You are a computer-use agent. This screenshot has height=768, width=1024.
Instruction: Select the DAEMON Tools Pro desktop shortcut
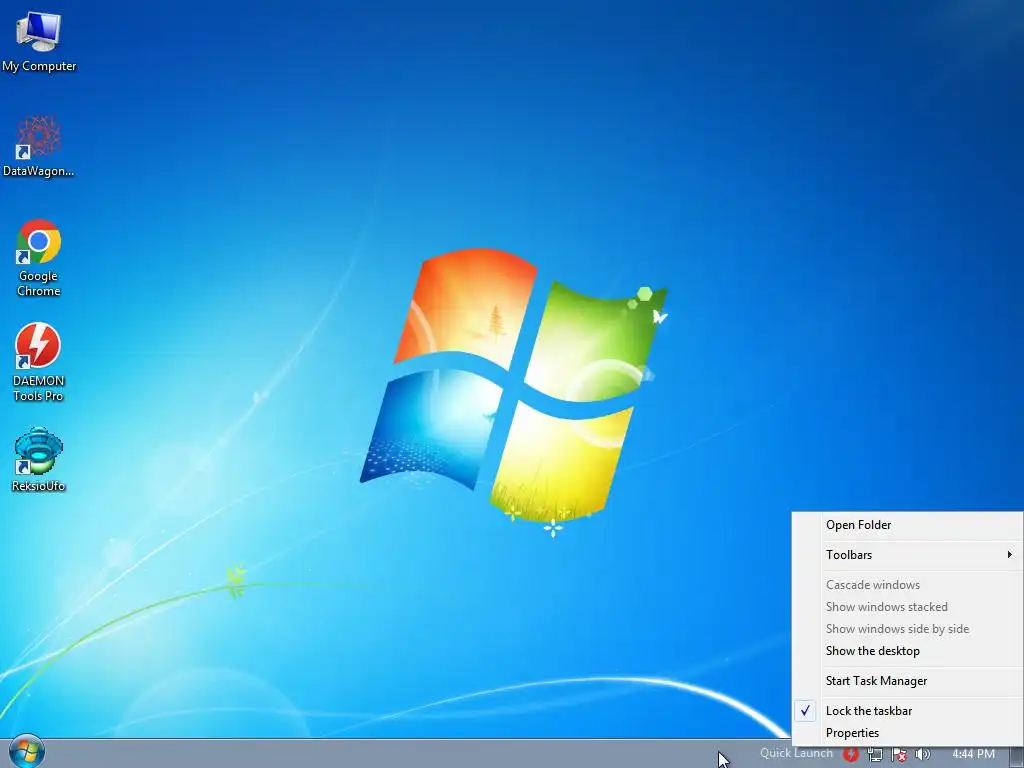click(x=39, y=362)
